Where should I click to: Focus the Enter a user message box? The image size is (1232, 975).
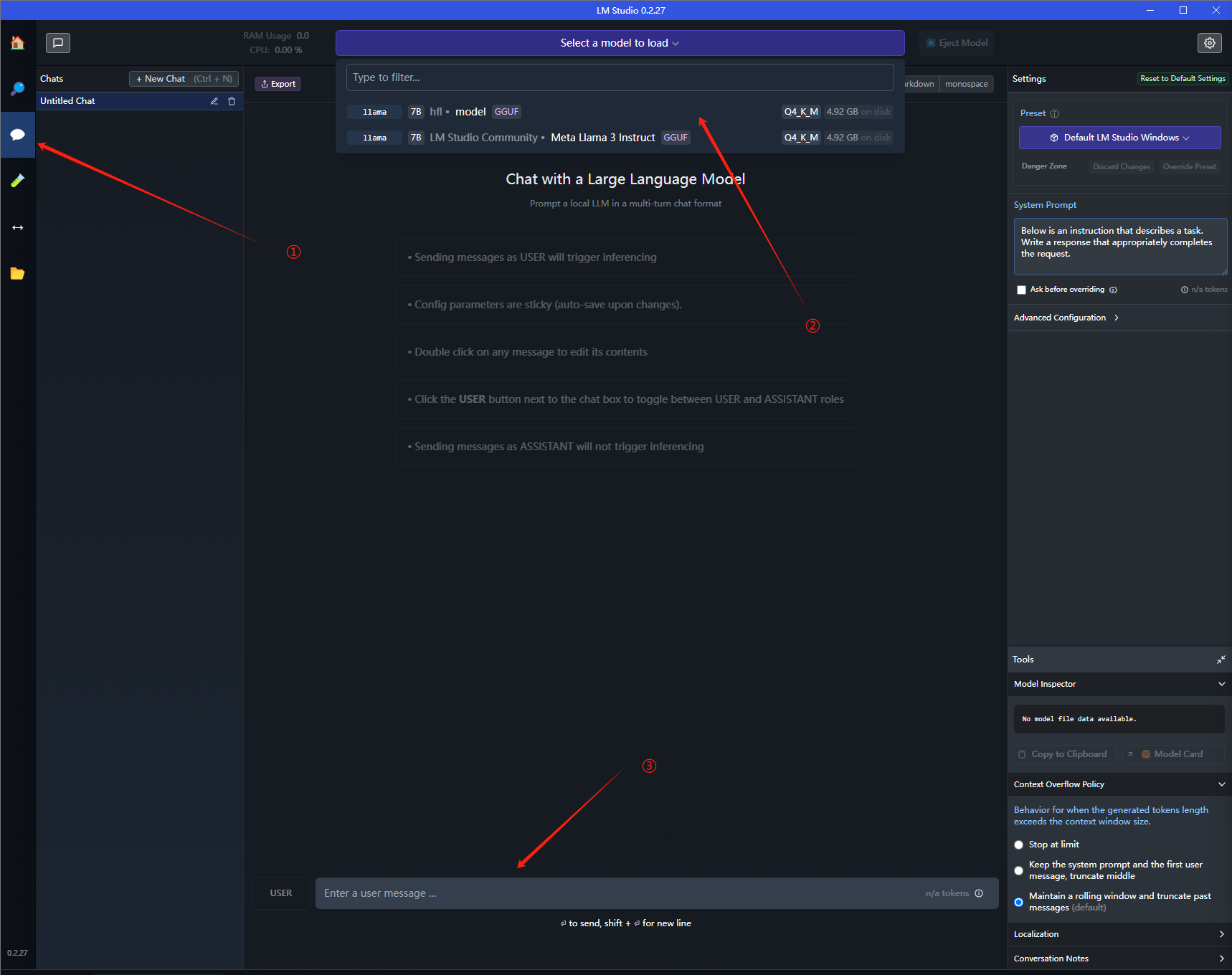[657, 893]
